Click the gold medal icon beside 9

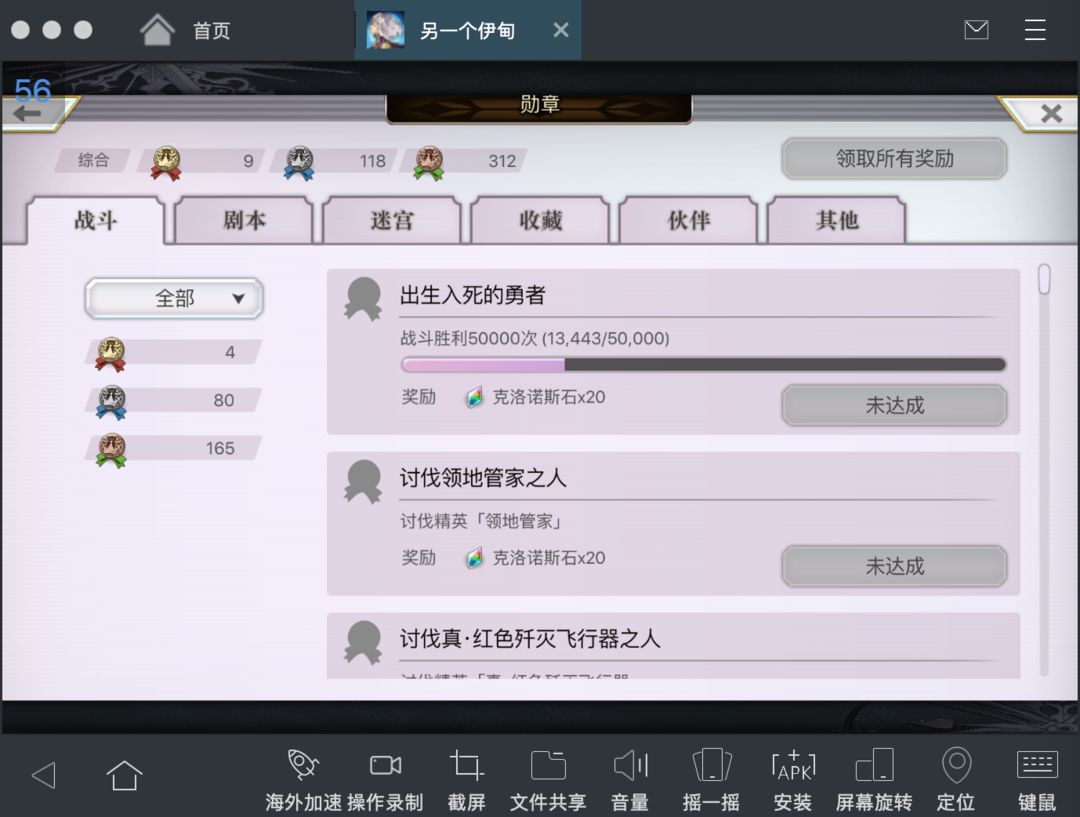coord(166,163)
